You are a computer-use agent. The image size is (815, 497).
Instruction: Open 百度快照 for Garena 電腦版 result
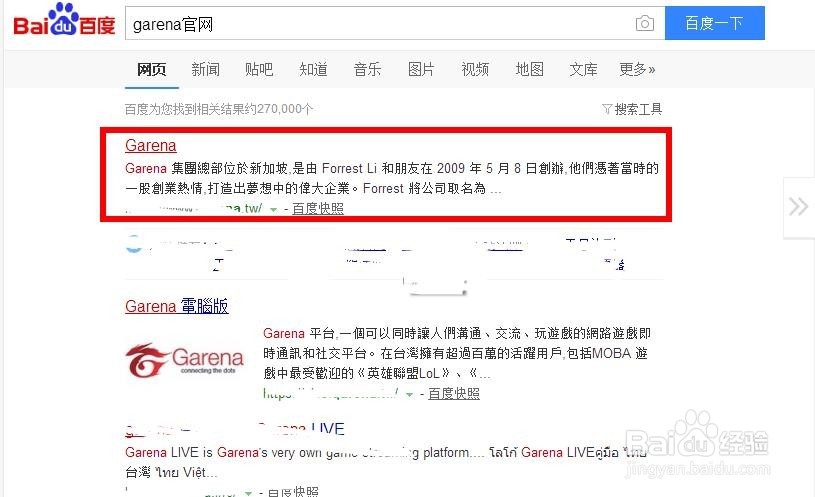point(454,394)
